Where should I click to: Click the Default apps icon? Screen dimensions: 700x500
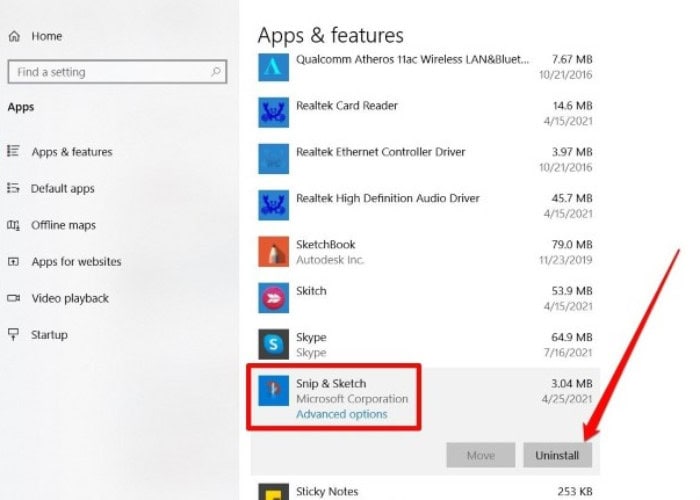(13, 188)
